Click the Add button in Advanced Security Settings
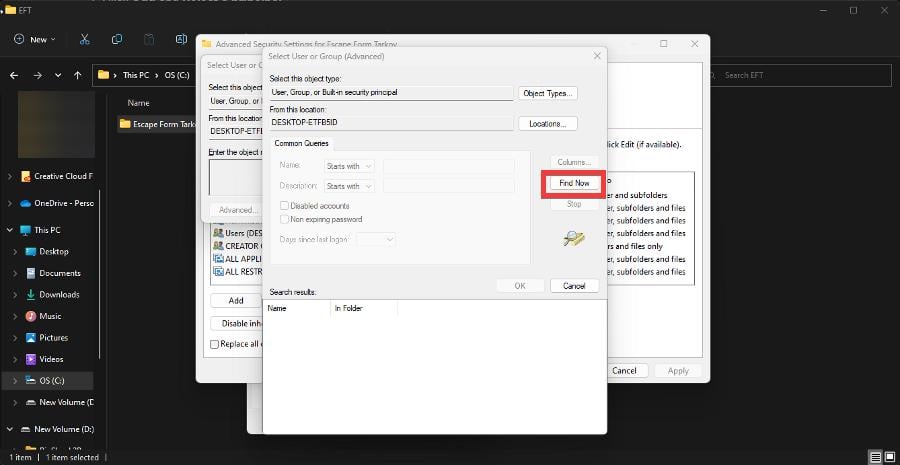Viewport: 900px width, 465px height. click(x=236, y=300)
